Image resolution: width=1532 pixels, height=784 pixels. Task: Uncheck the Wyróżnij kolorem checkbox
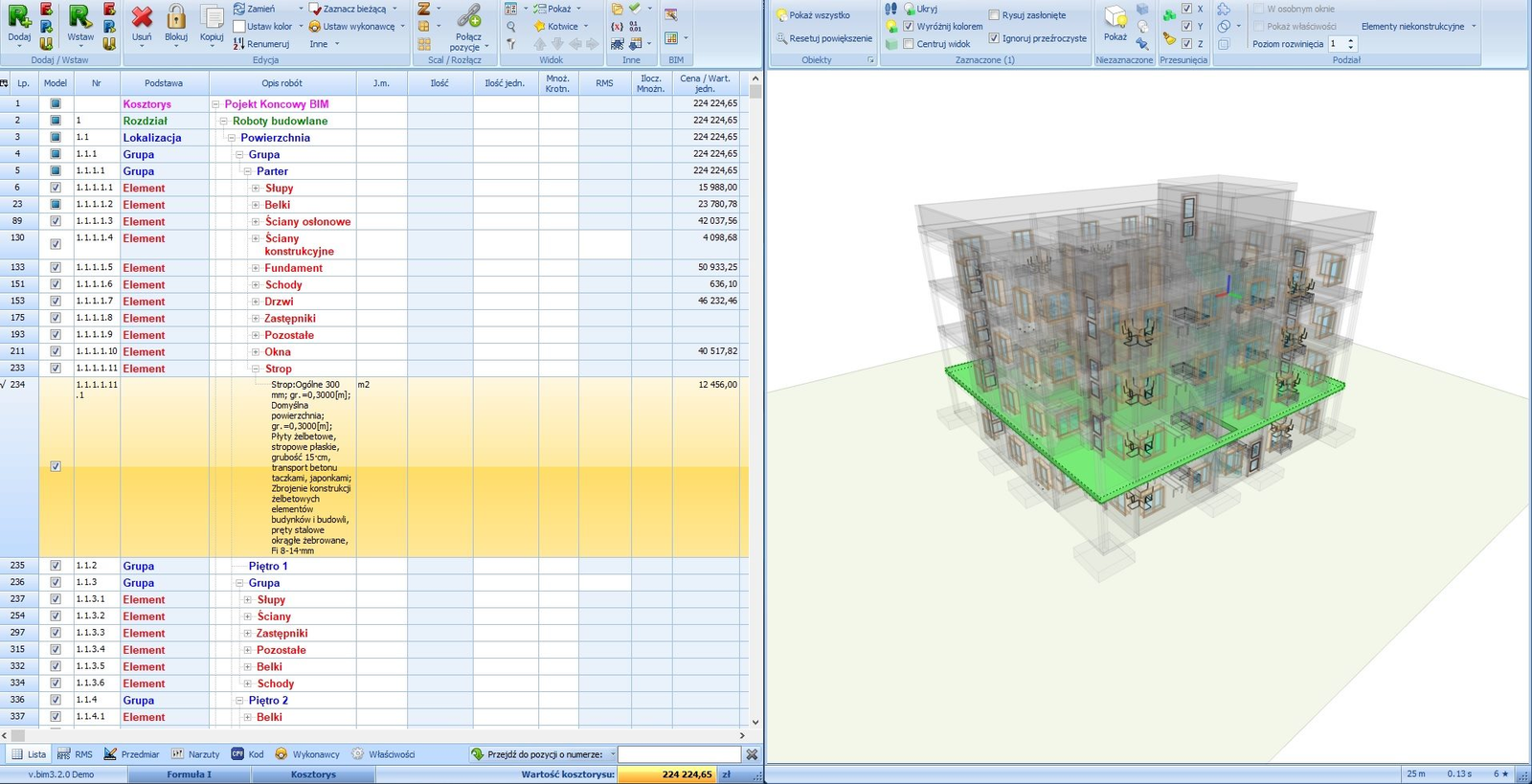[909, 27]
